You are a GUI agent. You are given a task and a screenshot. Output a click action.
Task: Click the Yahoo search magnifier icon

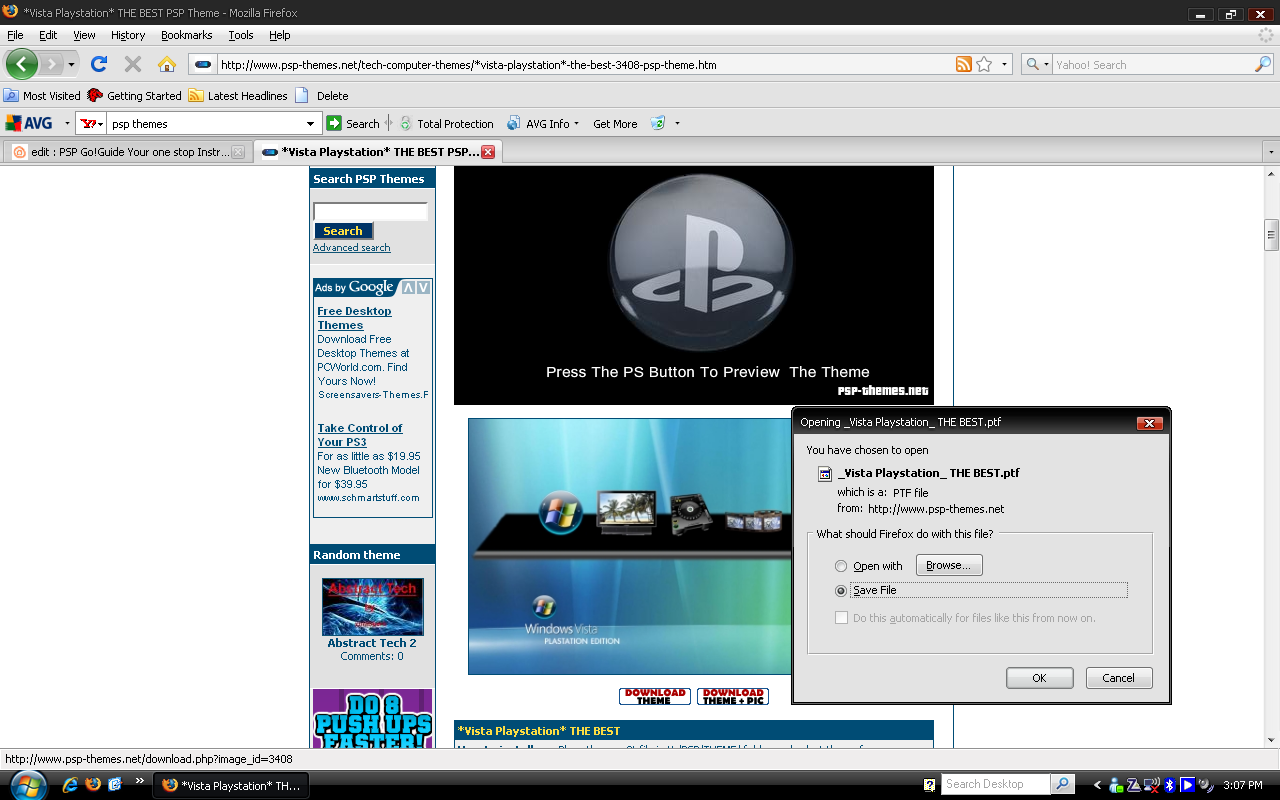click(x=1263, y=64)
